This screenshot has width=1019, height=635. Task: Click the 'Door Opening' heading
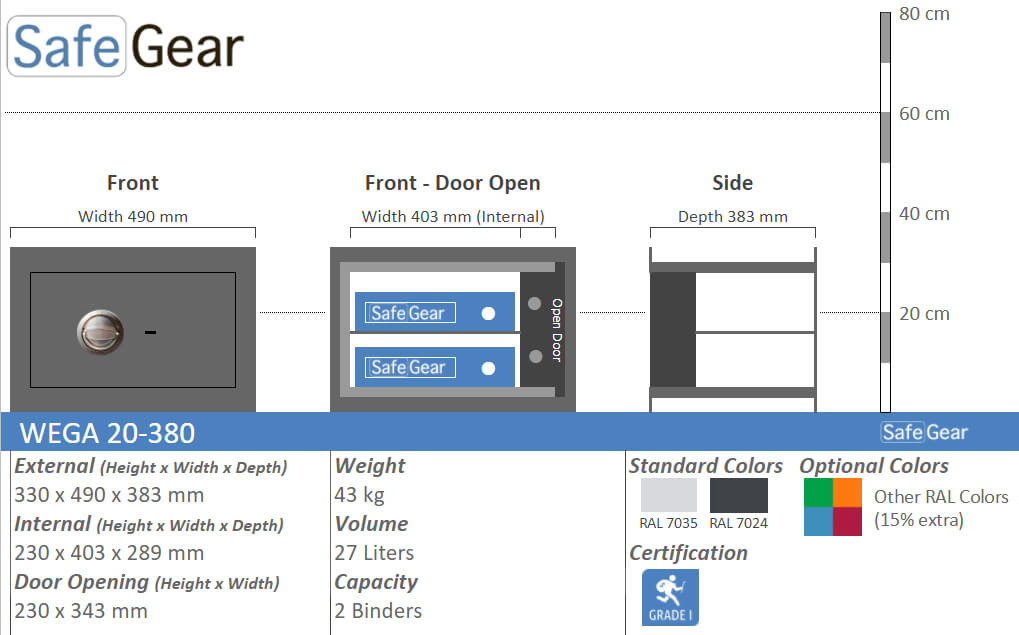pyautogui.click(x=147, y=582)
